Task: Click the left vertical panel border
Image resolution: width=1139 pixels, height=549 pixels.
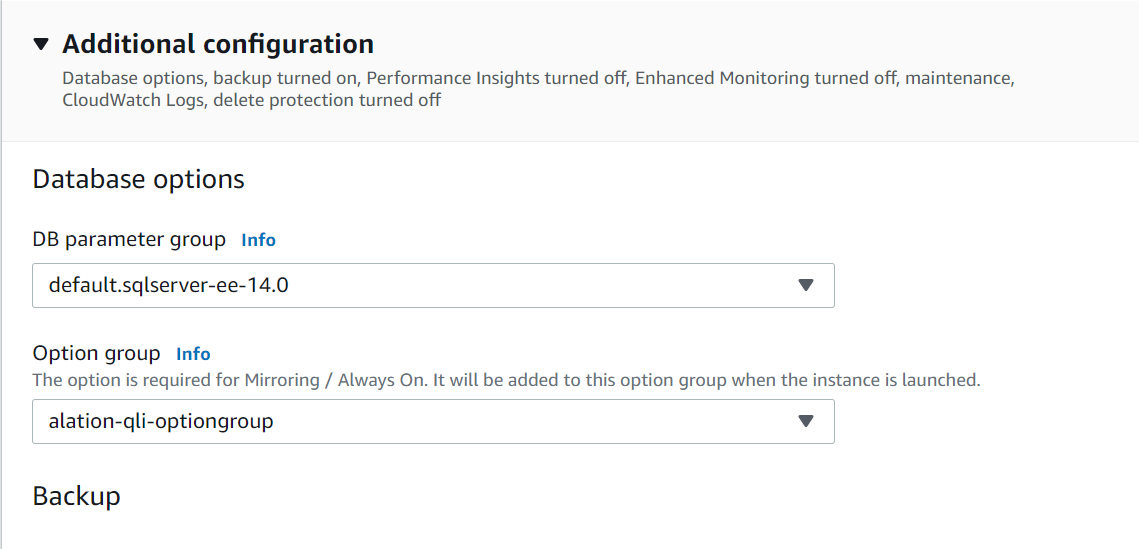Action: (x=1, y=274)
